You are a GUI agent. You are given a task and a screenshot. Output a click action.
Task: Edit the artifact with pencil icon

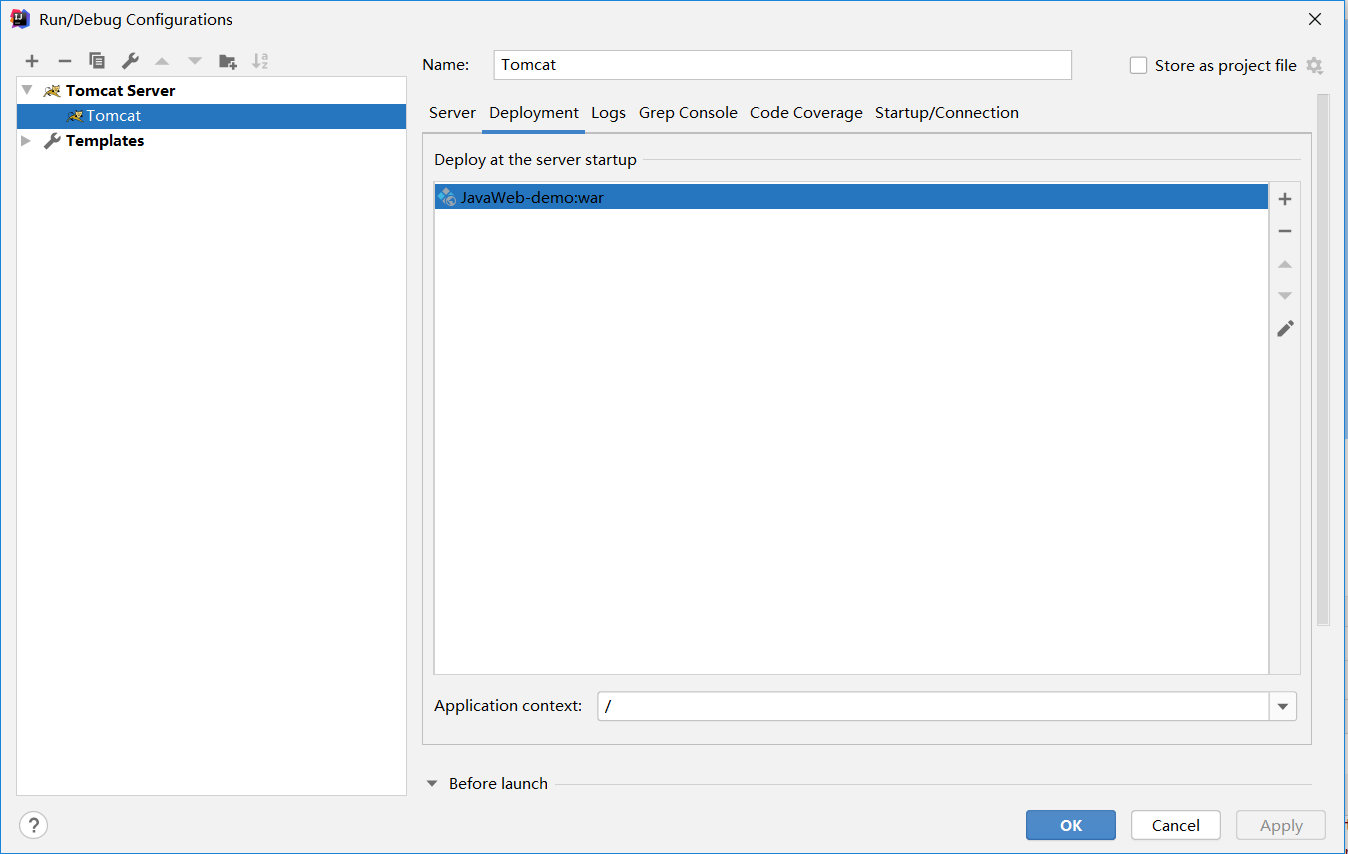pos(1285,328)
